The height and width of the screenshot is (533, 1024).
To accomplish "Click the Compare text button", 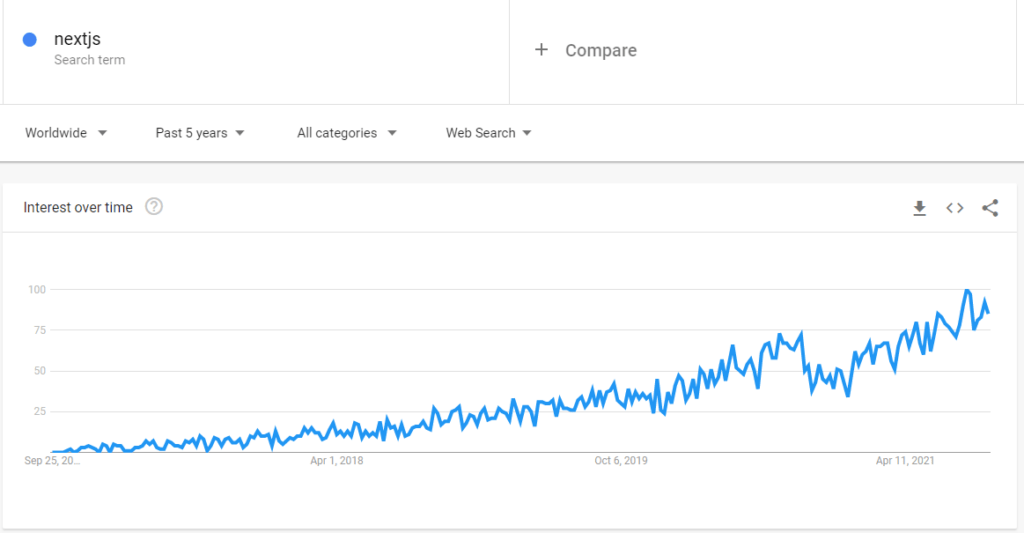I will click(x=601, y=50).
